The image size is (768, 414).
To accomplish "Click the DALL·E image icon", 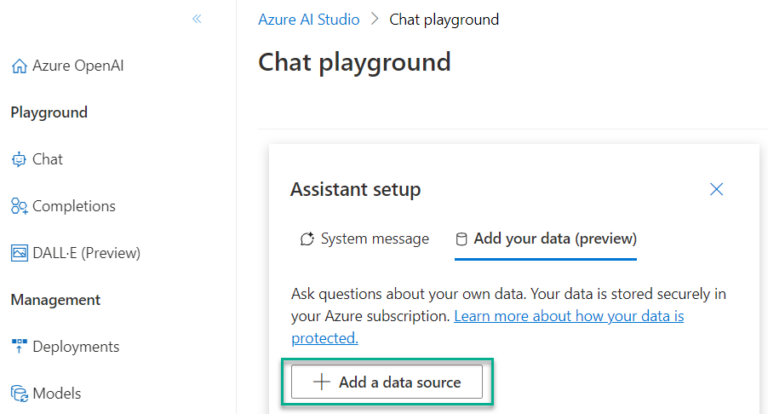I will tap(18, 253).
